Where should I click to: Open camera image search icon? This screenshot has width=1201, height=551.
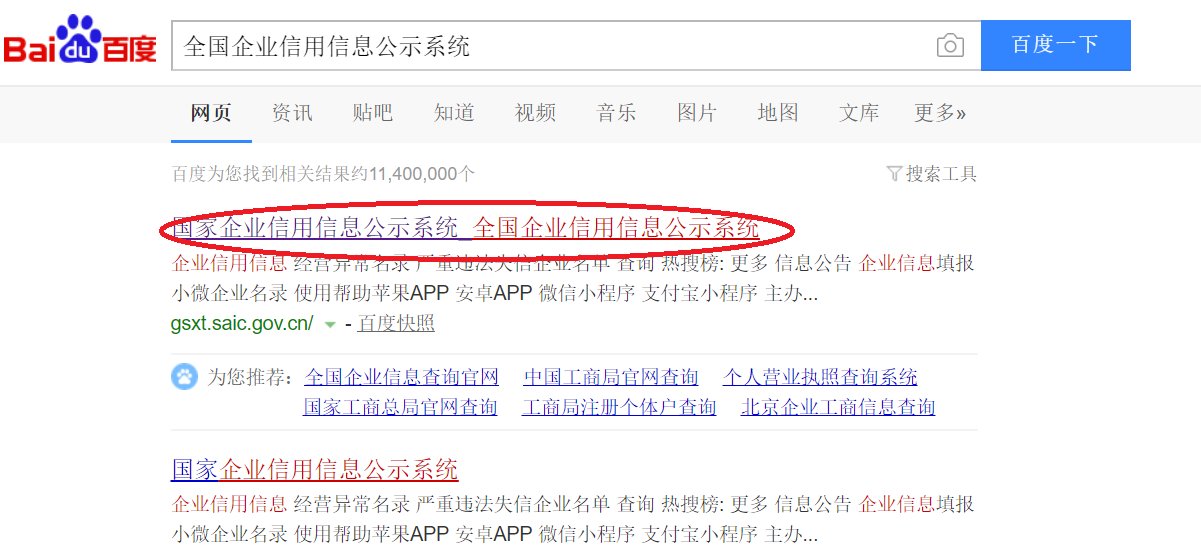[x=950, y=46]
